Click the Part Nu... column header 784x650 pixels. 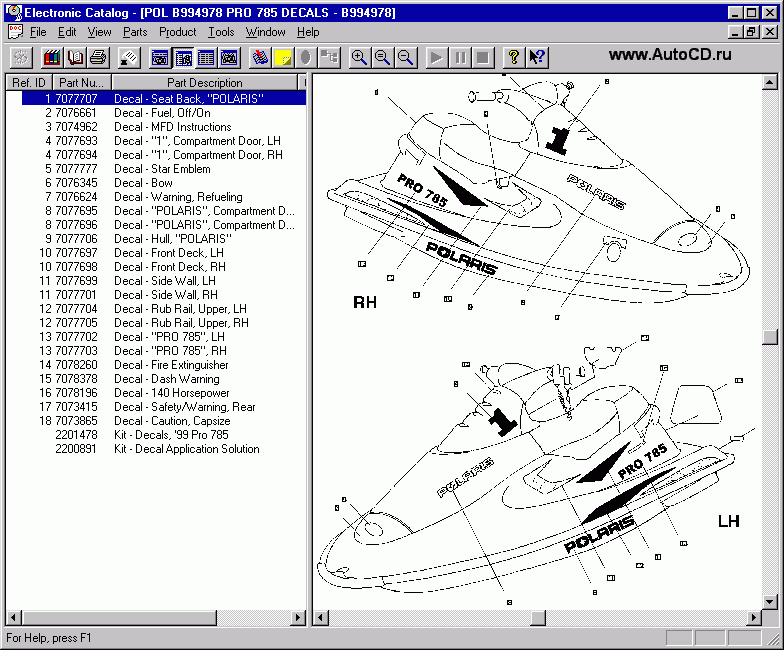(x=82, y=82)
